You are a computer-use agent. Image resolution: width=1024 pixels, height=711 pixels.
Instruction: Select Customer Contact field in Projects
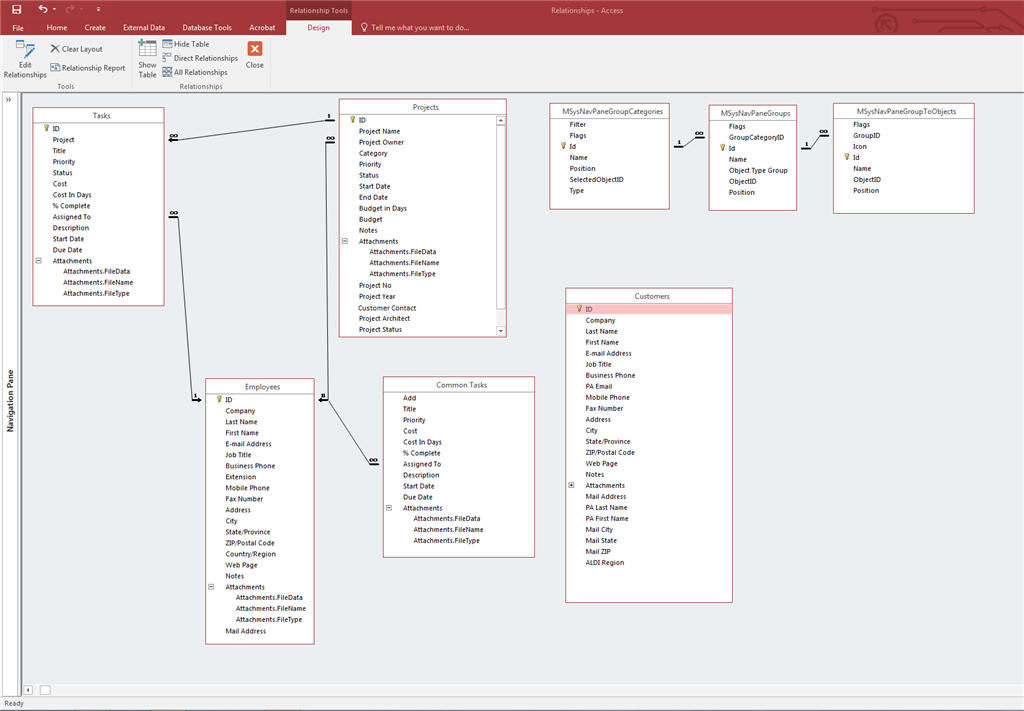tap(387, 308)
